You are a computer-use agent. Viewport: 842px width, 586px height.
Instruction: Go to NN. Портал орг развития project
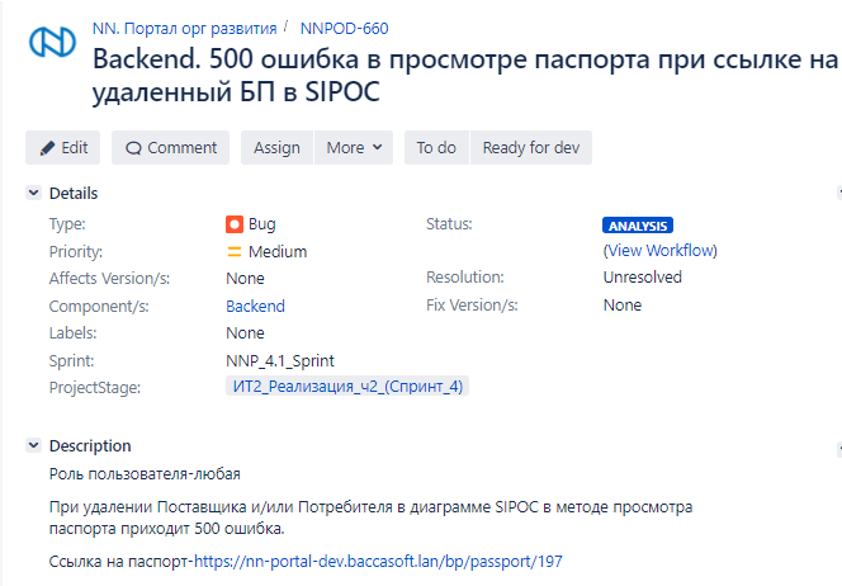click(x=184, y=28)
